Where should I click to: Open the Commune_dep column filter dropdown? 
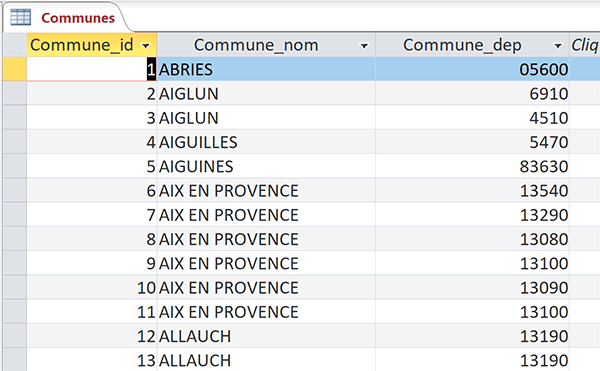(x=558, y=46)
